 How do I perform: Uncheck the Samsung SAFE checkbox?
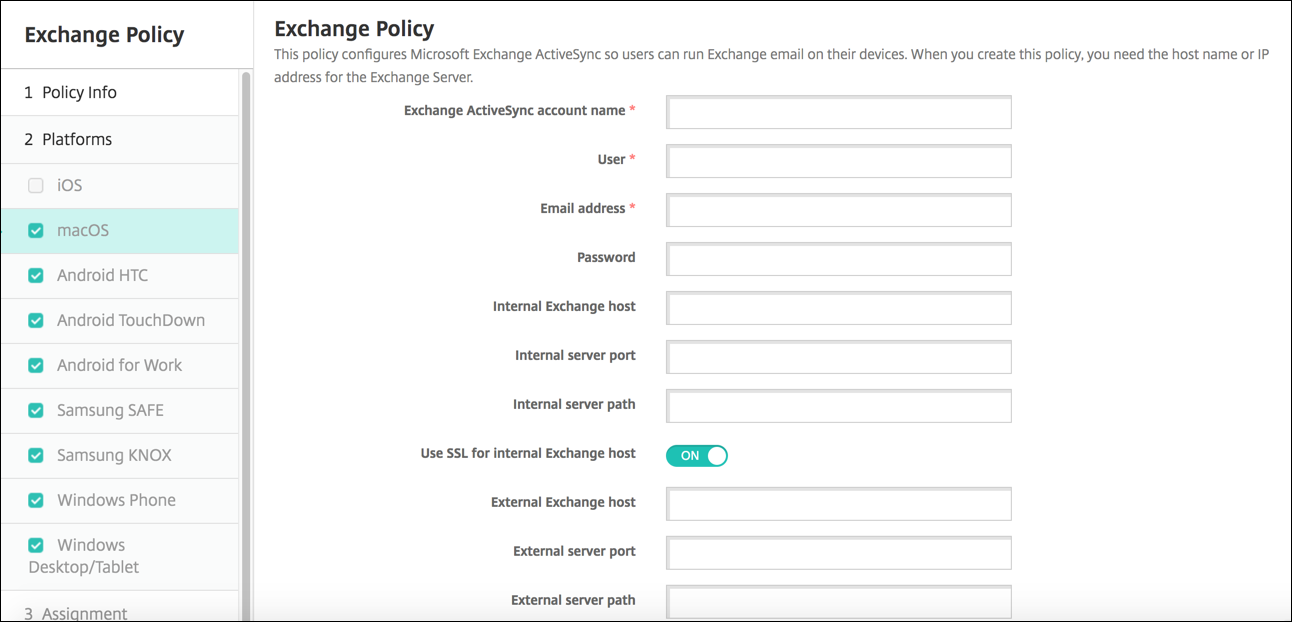[x=36, y=411]
